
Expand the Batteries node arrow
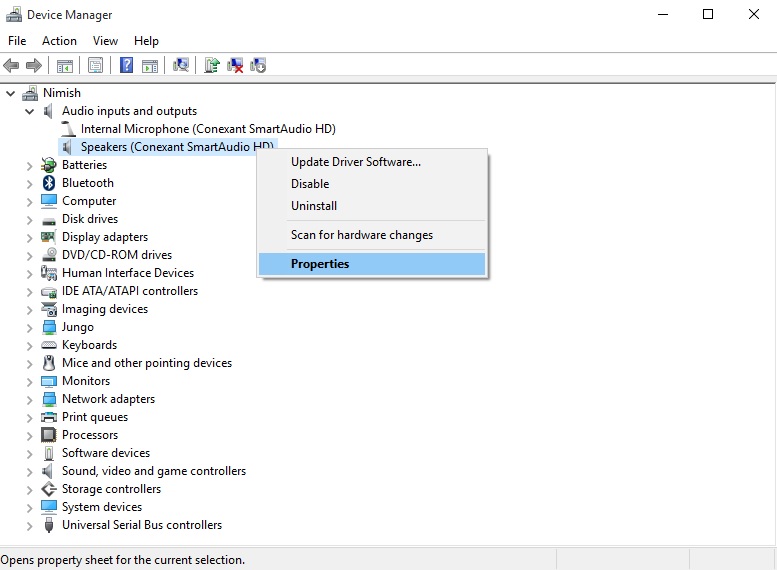pos(29,166)
